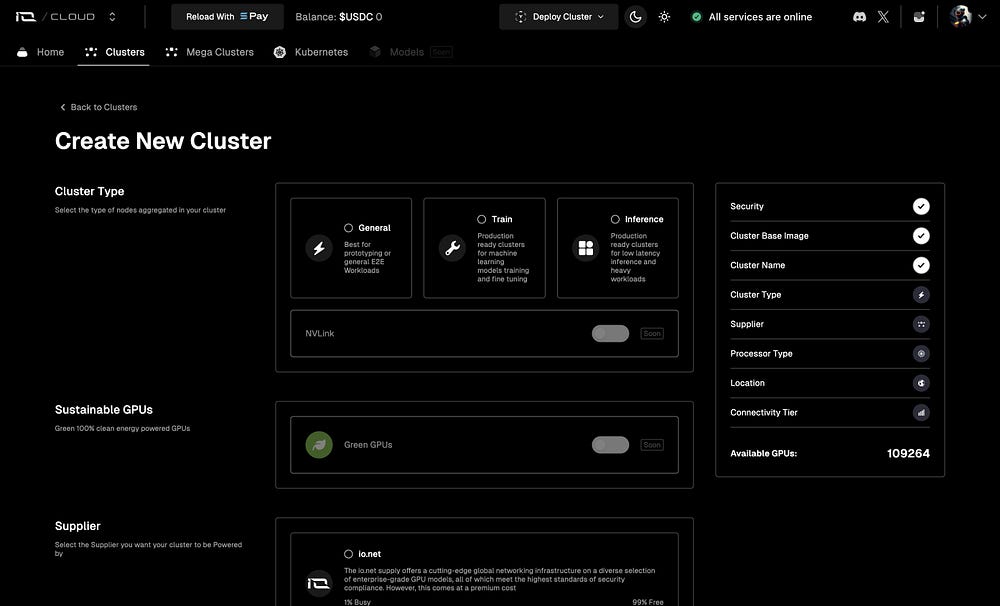Open the Discord link icon
The image size is (1000, 606).
point(860,17)
